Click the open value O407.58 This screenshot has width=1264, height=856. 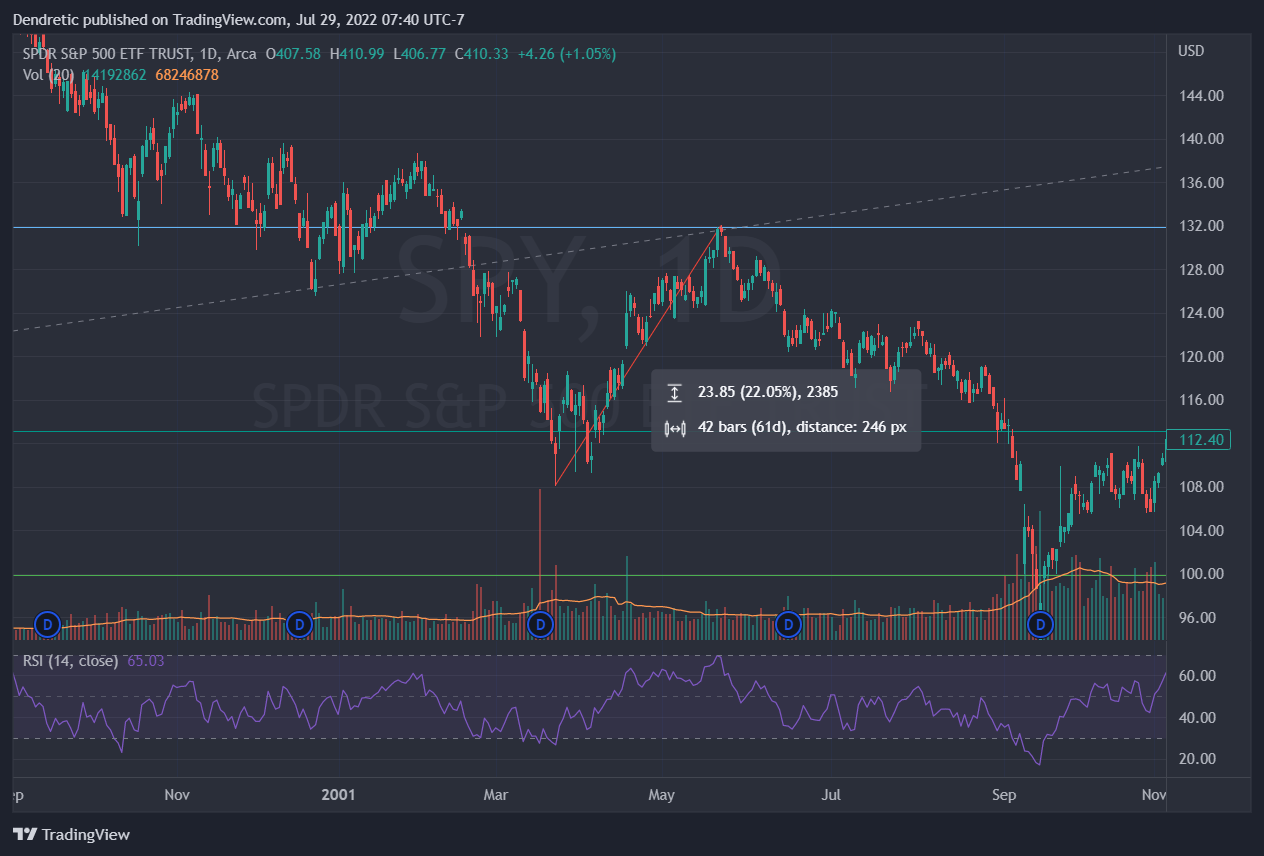pyautogui.click(x=294, y=54)
